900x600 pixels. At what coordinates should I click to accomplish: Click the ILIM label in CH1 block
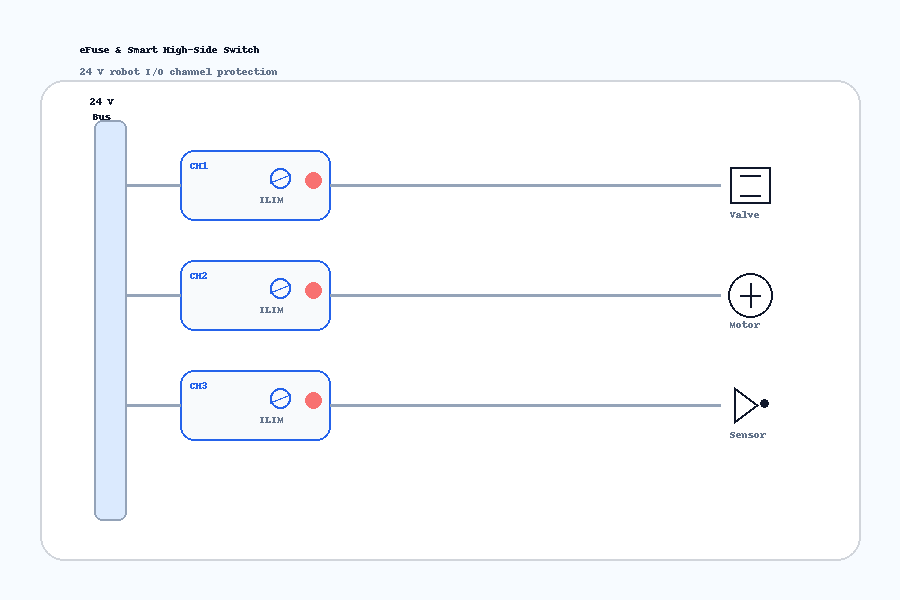(271, 200)
